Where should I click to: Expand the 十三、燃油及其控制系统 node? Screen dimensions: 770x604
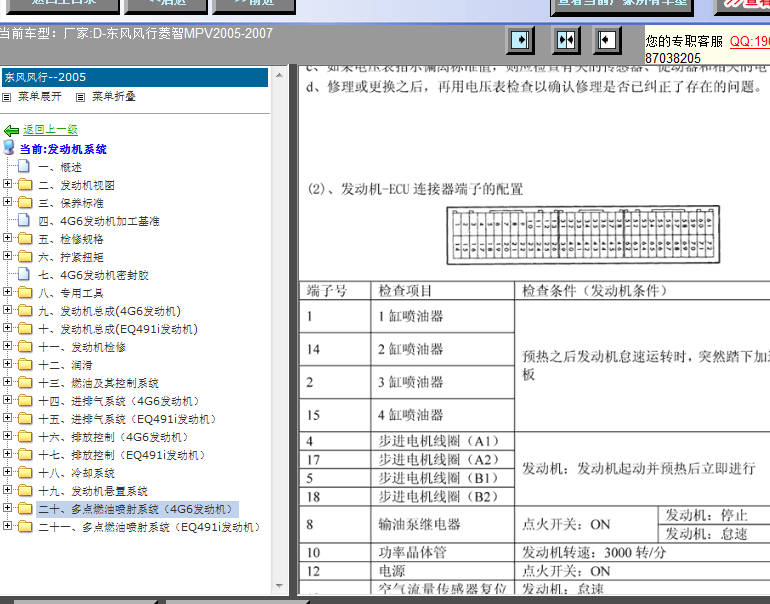pos(8,383)
